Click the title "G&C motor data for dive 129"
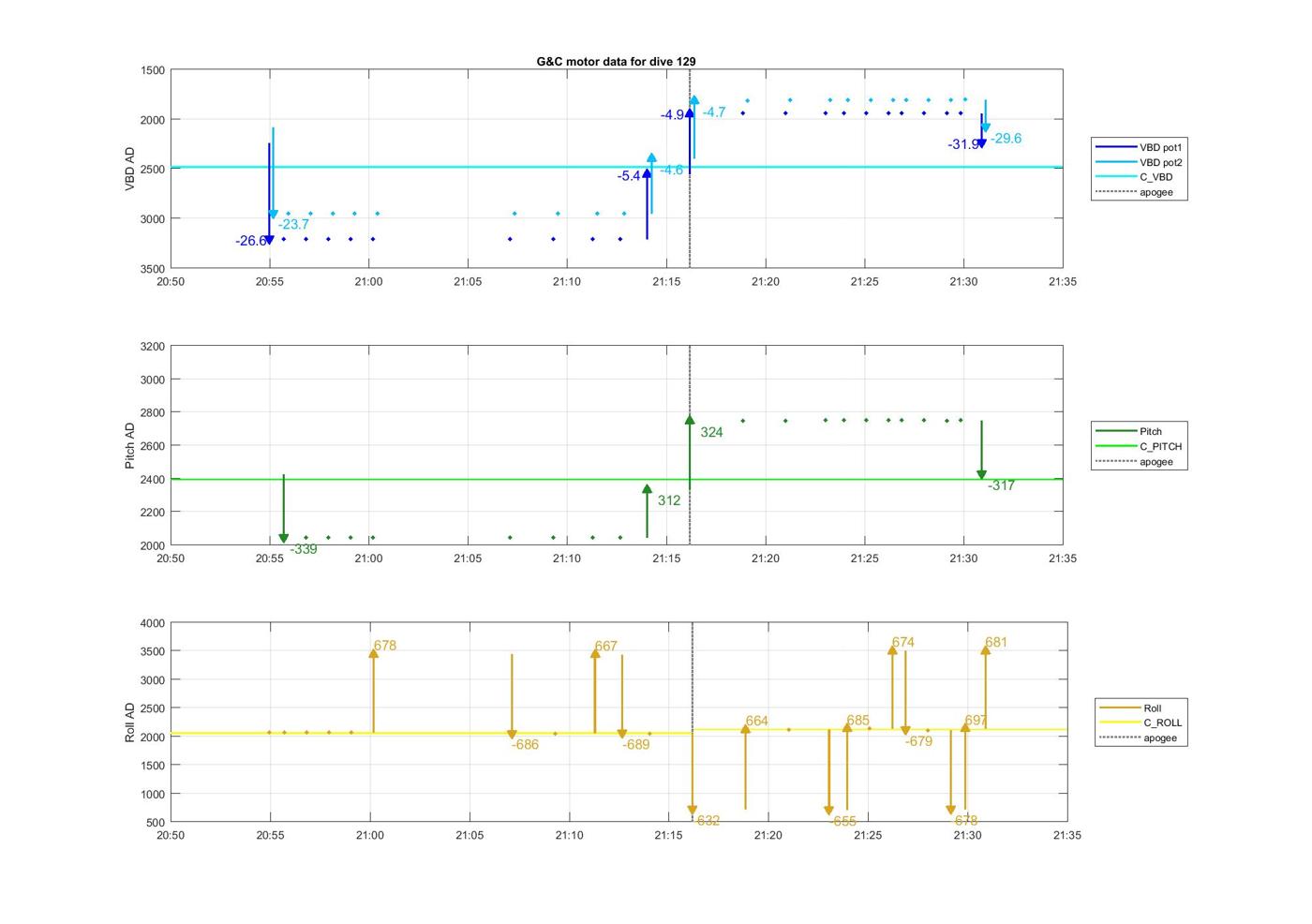1312x924 pixels. (x=616, y=61)
